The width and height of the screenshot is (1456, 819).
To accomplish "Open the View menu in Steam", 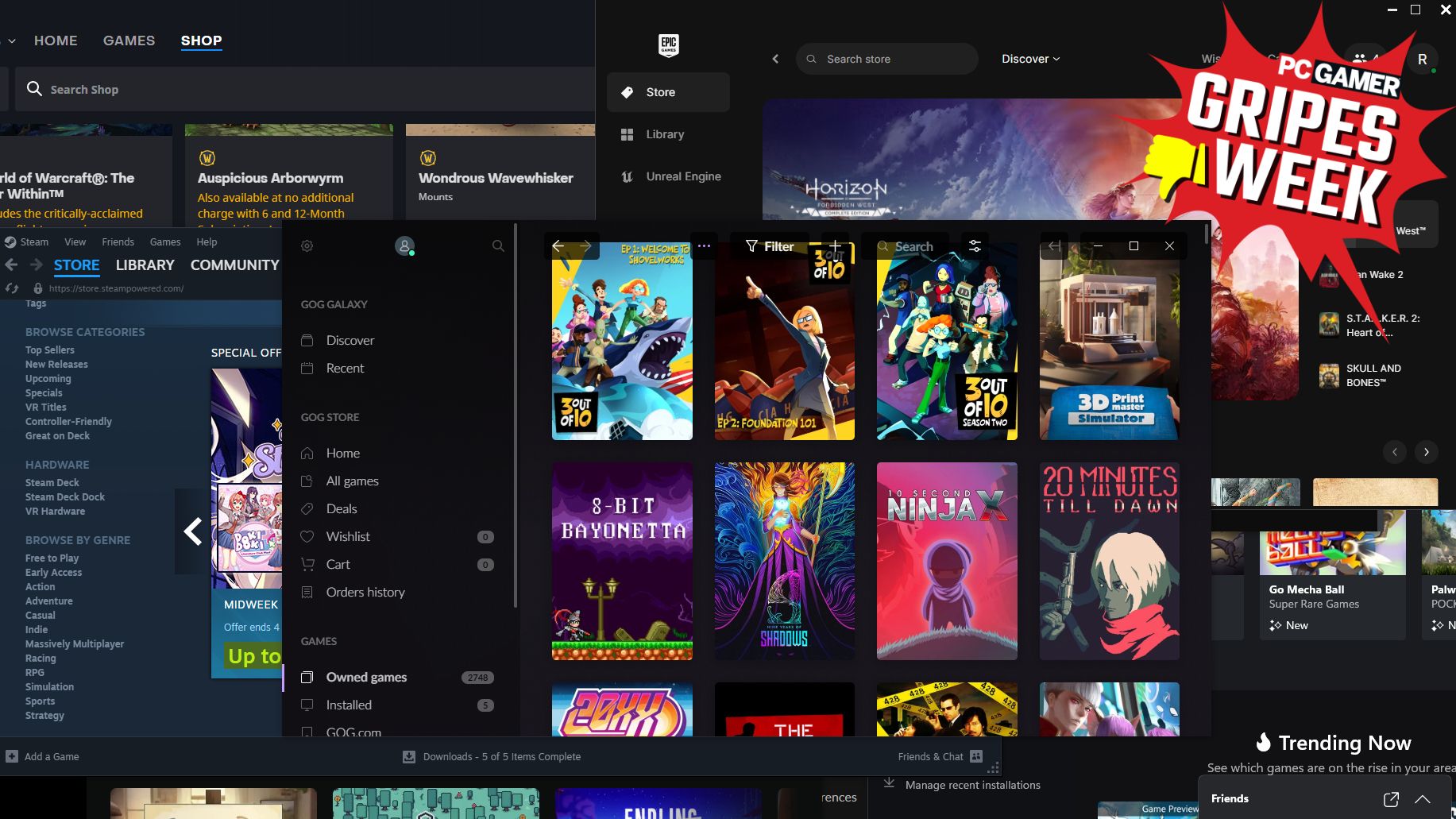I will [x=75, y=241].
